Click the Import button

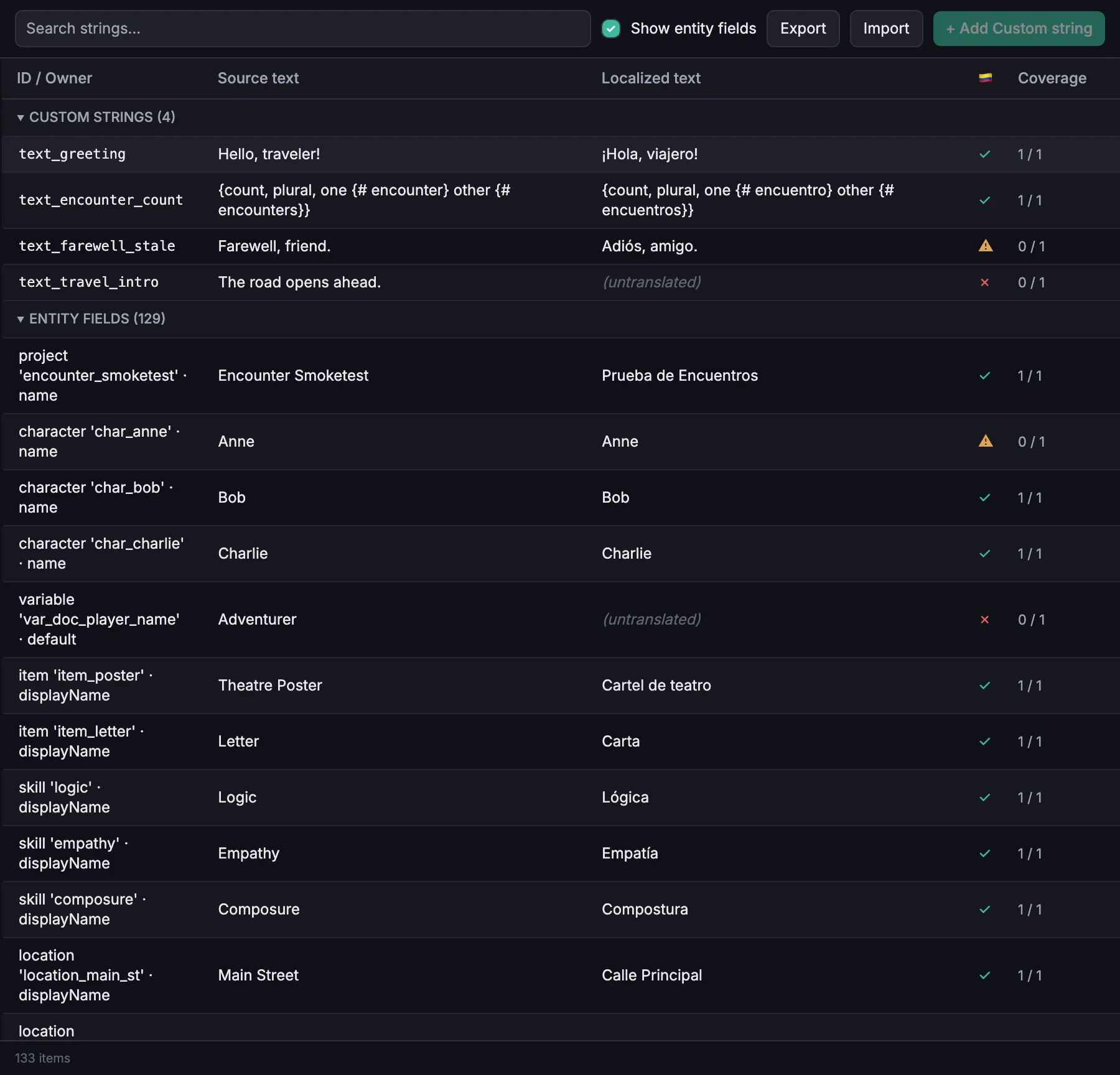[x=886, y=29]
